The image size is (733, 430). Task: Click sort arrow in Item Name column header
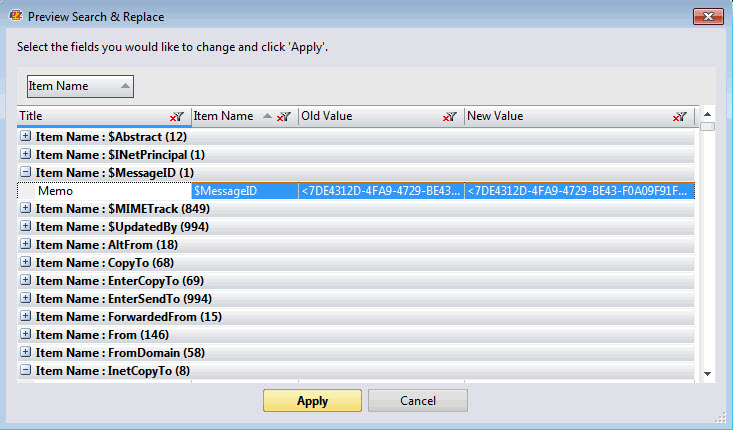click(x=267, y=117)
